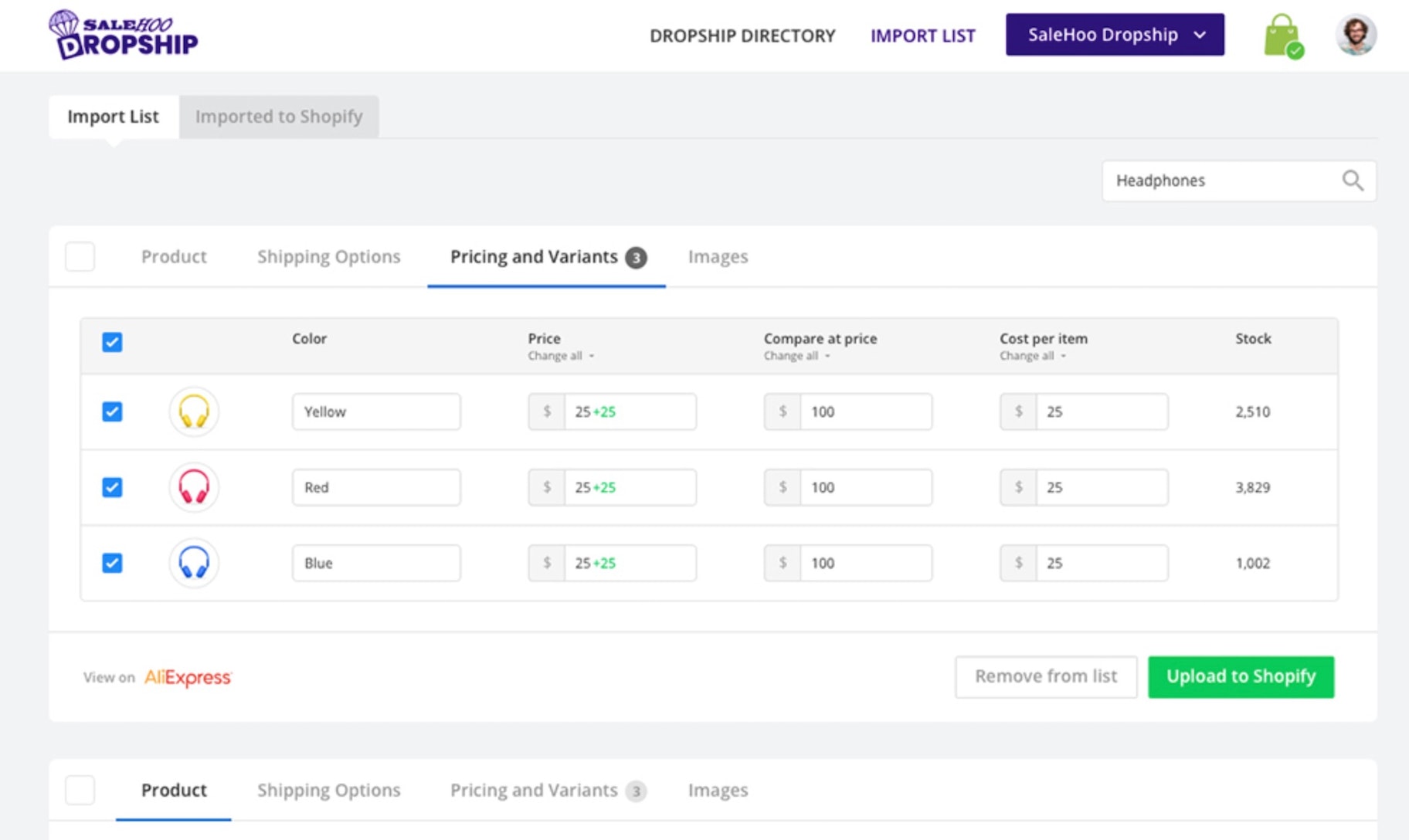Click the Red color name field

coord(376,487)
